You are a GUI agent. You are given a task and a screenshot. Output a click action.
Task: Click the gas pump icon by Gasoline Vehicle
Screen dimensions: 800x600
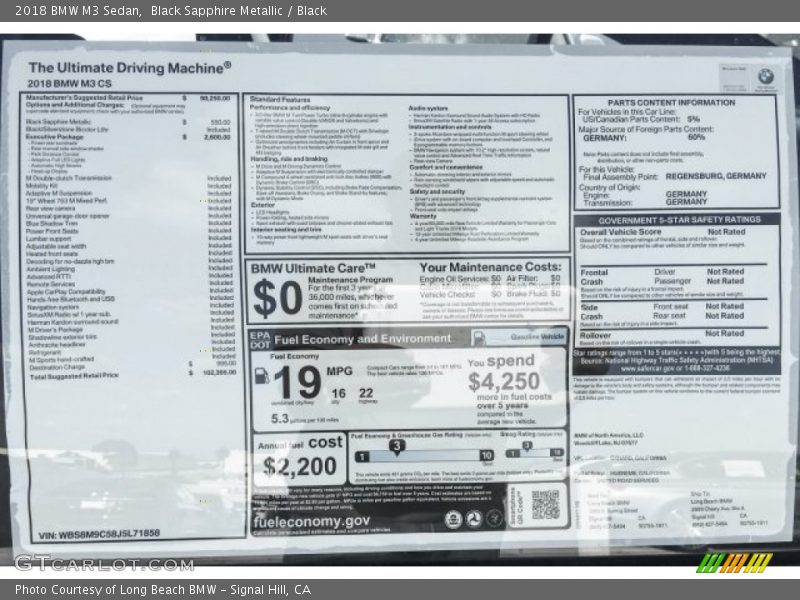tap(479, 338)
